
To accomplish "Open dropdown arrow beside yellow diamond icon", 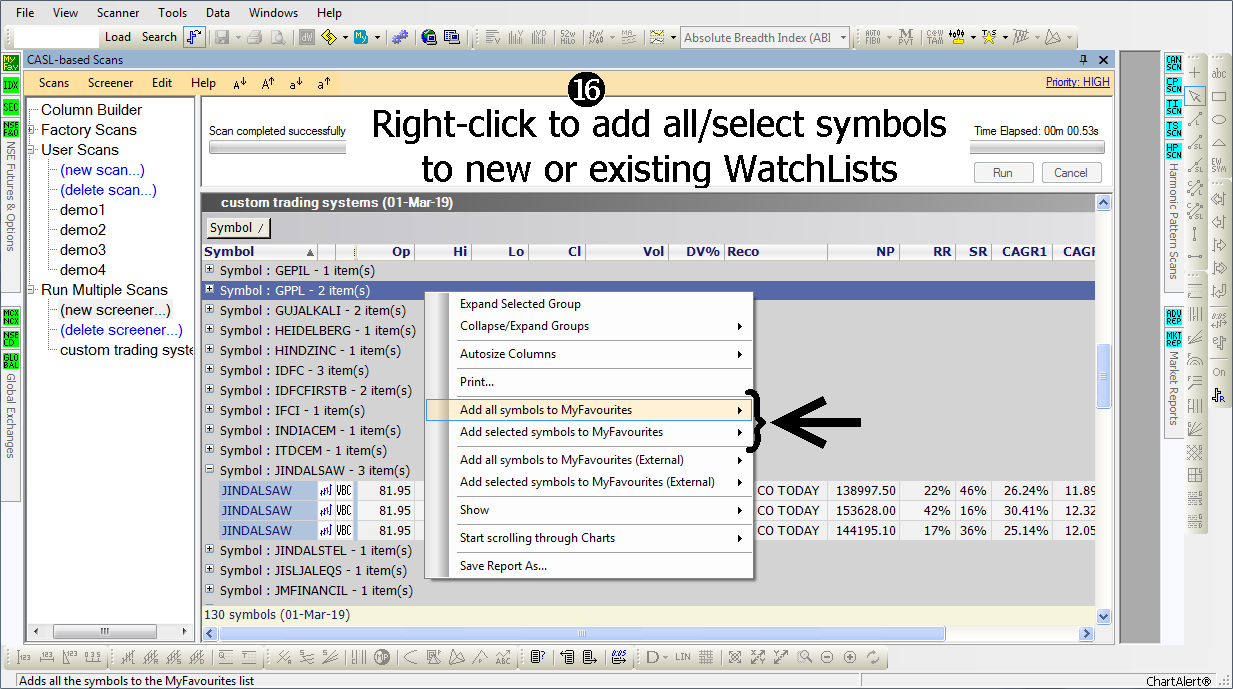I will tap(345, 37).
